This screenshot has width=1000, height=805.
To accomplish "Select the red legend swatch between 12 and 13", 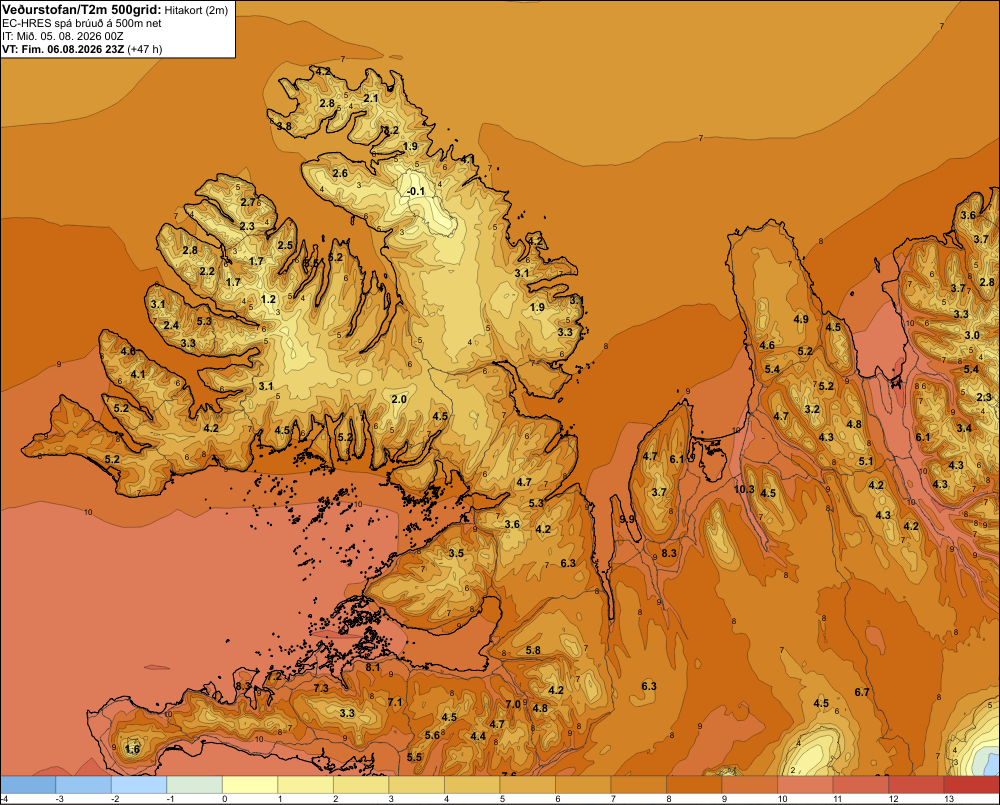I will point(916,785).
